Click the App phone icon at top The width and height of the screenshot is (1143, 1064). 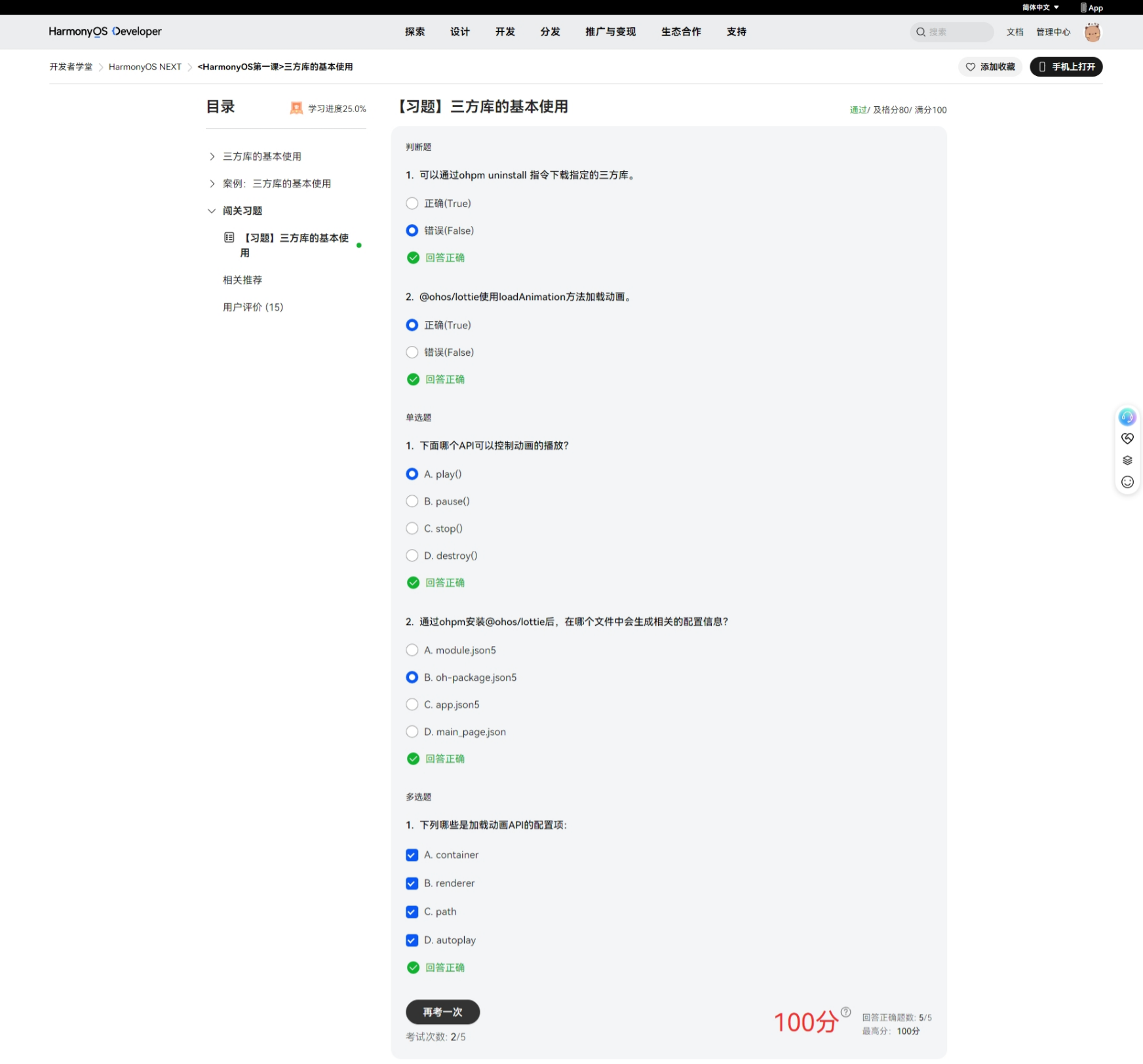point(1084,8)
